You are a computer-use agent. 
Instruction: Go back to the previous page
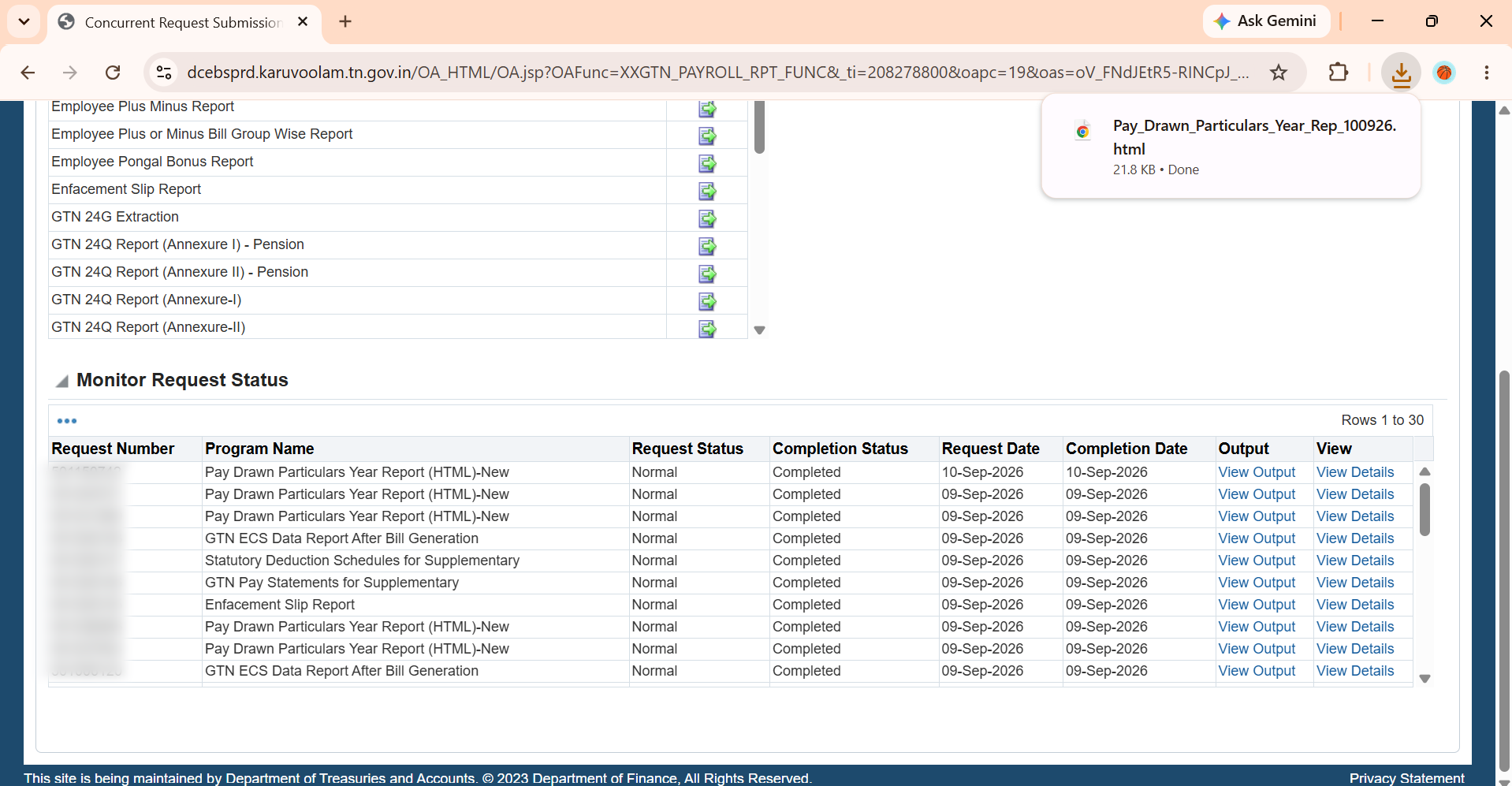click(x=28, y=73)
